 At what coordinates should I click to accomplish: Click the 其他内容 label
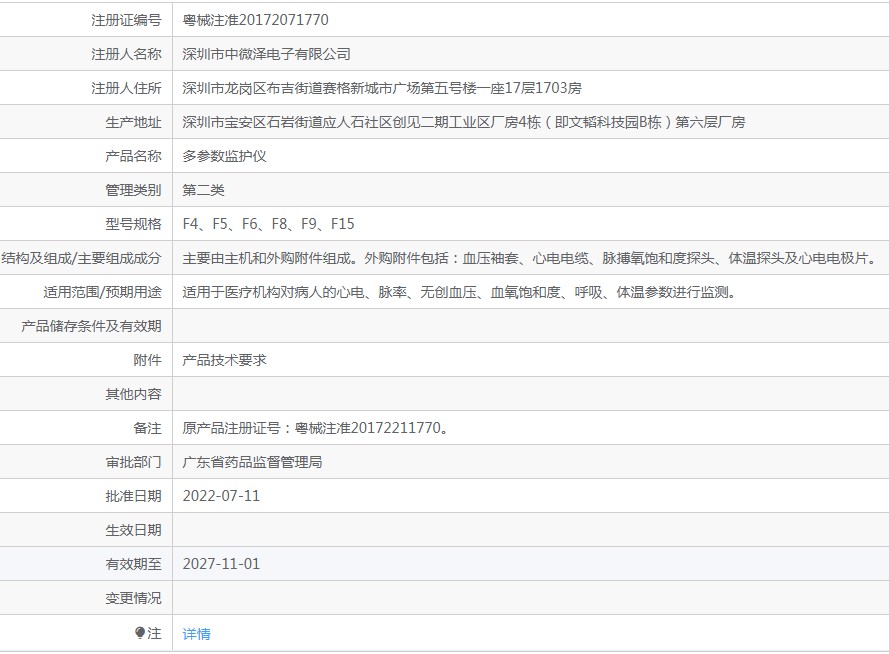[133, 394]
